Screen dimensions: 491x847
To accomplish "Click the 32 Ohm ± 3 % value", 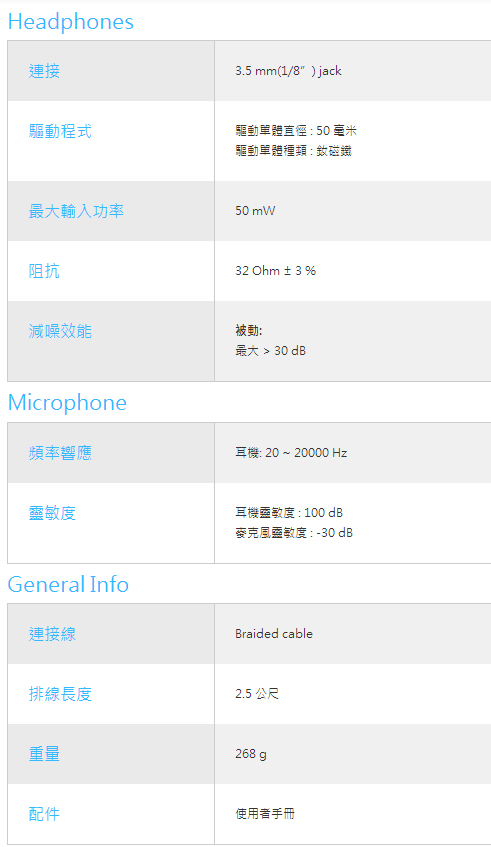I will [275, 271].
